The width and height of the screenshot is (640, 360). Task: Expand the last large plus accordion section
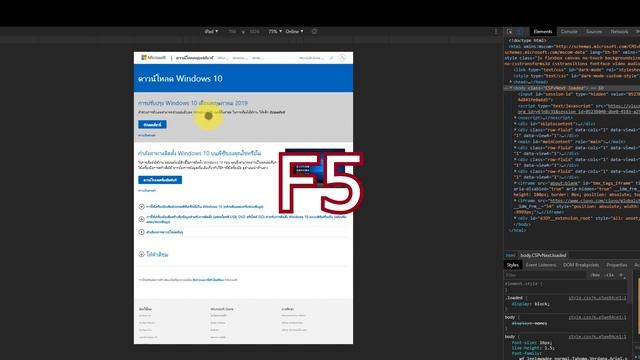point(142,254)
